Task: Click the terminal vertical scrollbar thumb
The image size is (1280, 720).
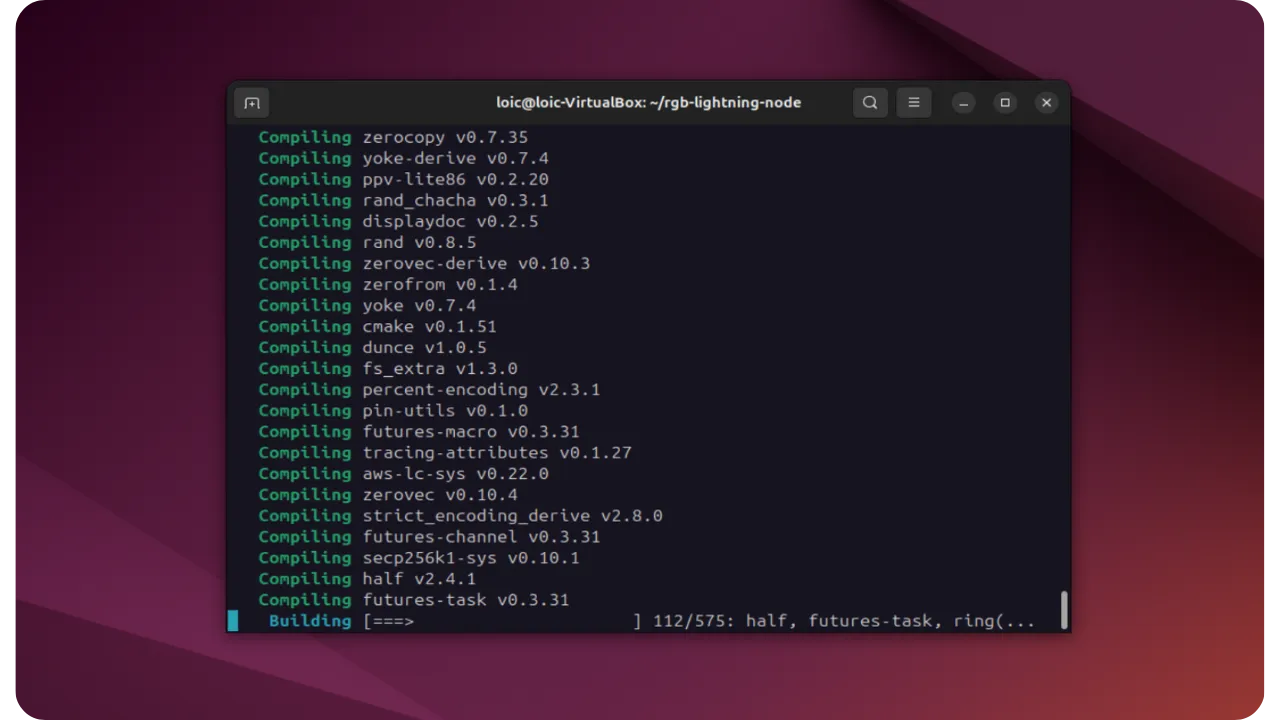Action: [x=1064, y=610]
